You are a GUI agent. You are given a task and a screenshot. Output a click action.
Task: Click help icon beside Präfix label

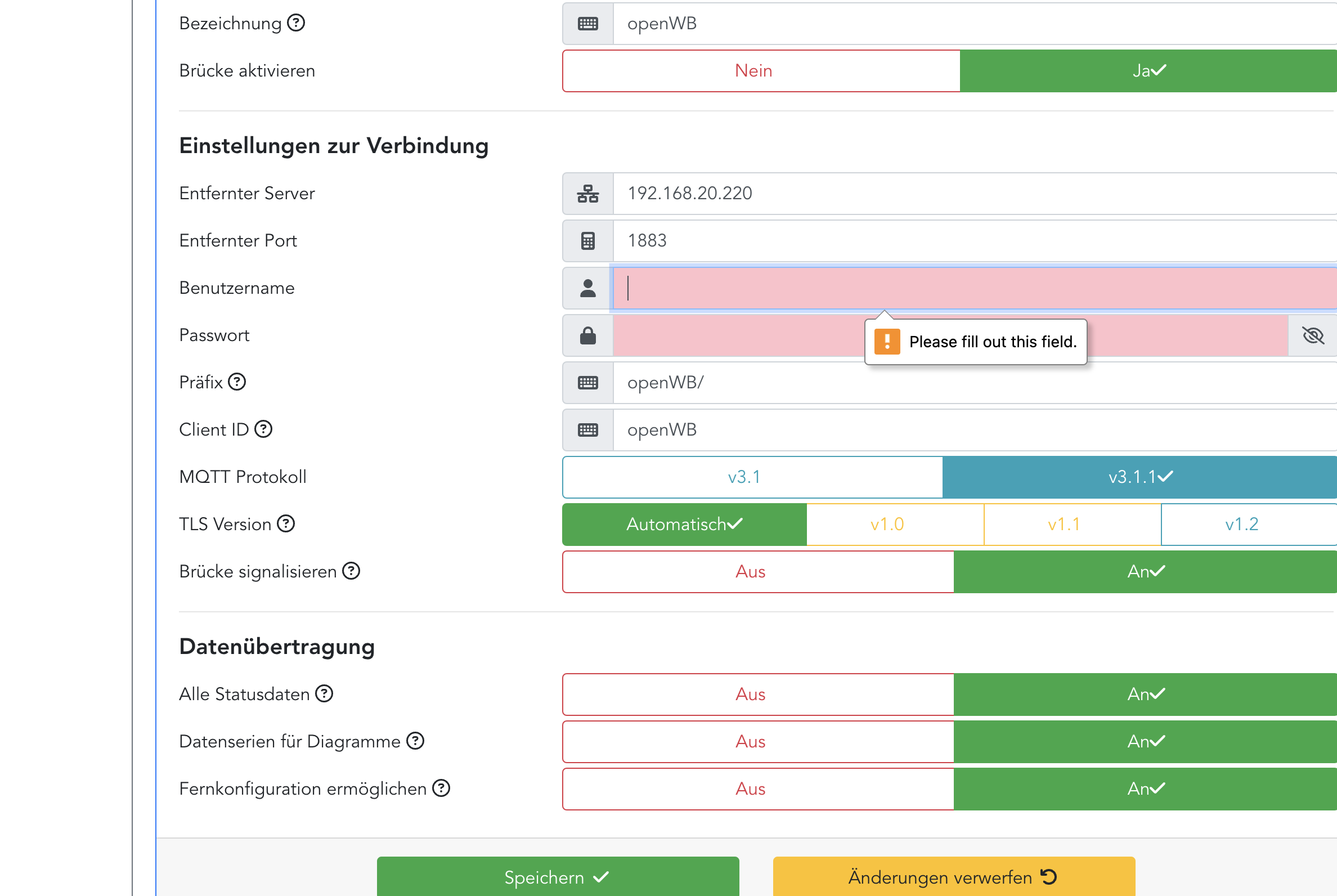pyautogui.click(x=236, y=382)
